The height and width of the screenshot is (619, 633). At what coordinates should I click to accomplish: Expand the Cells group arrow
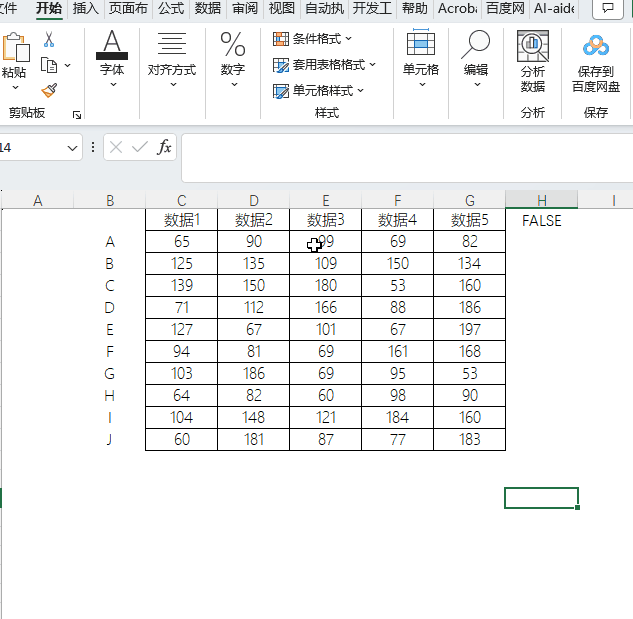[422, 84]
